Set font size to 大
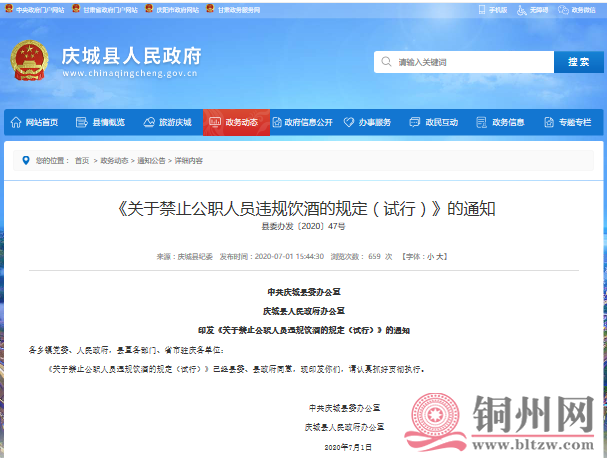This screenshot has width=607, height=458. point(440,256)
